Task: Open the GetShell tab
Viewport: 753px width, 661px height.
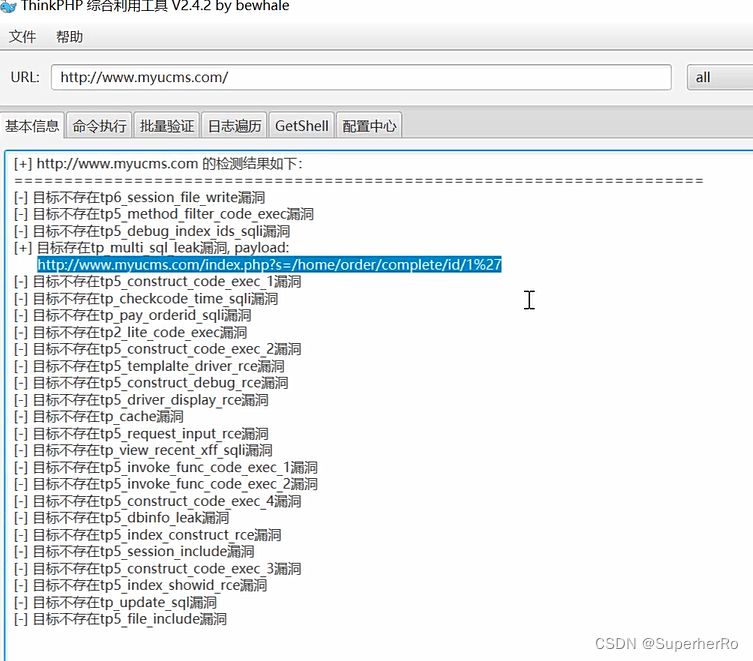Action: 302,126
